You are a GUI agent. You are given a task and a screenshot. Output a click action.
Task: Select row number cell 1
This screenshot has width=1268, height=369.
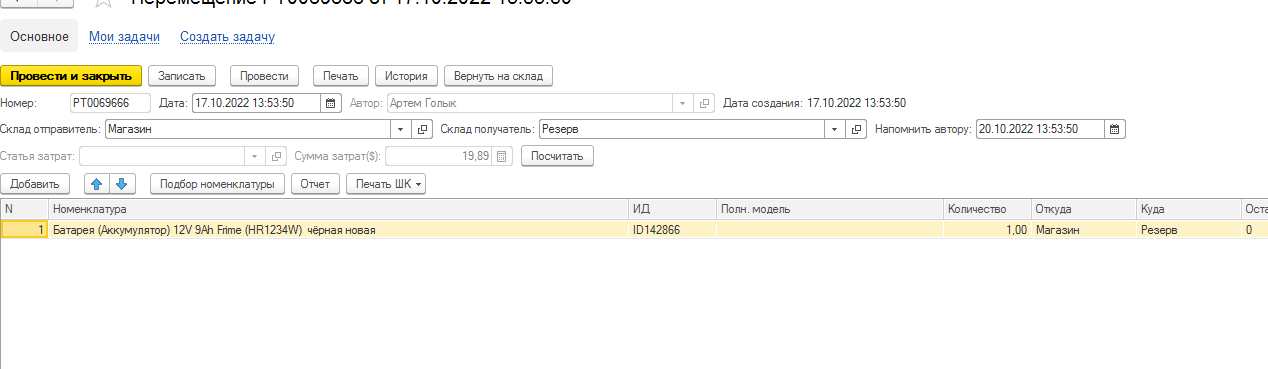(x=24, y=230)
